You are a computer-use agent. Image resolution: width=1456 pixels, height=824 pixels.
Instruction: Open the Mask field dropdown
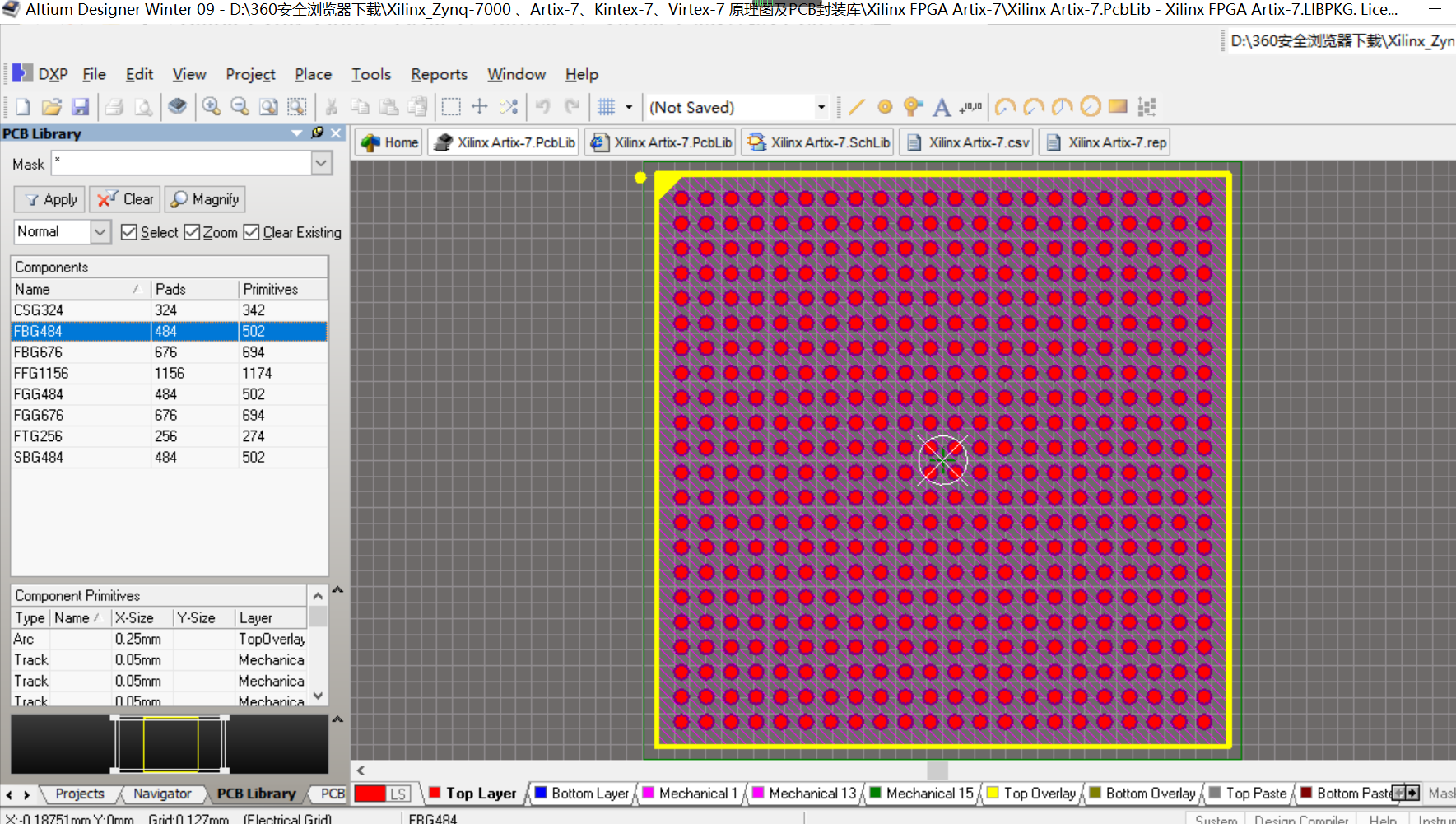coord(321,164)
